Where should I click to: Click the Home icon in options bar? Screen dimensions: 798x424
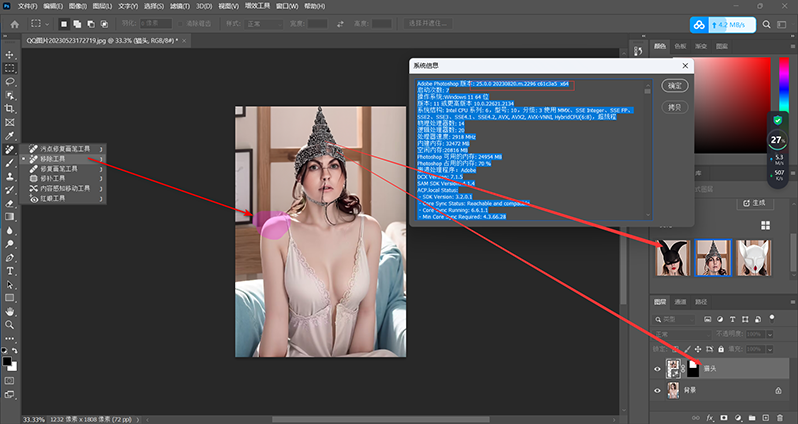[x=15, y=24]
